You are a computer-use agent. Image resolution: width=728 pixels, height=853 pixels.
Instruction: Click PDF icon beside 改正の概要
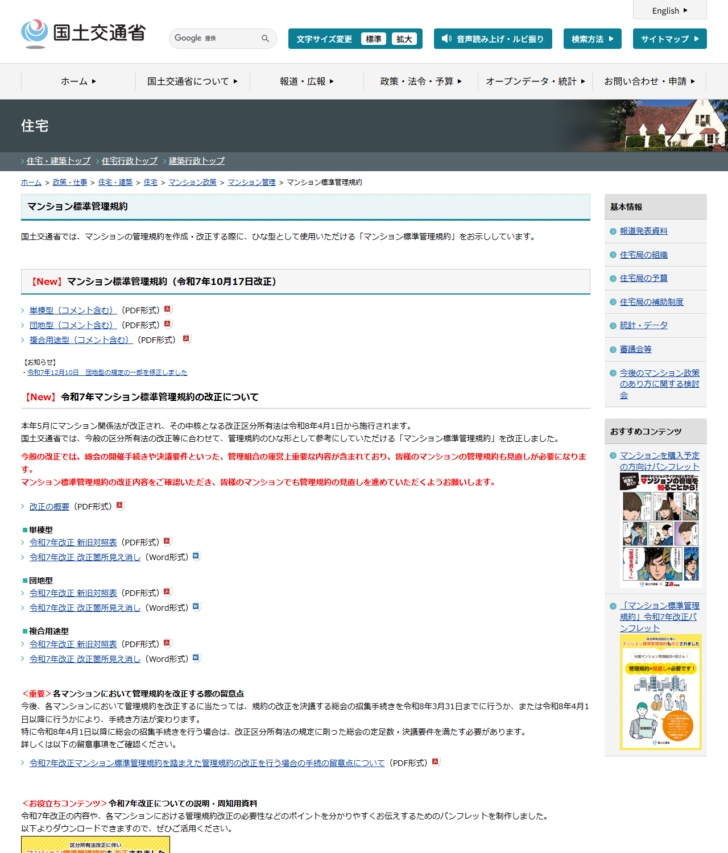pos(120,505)
